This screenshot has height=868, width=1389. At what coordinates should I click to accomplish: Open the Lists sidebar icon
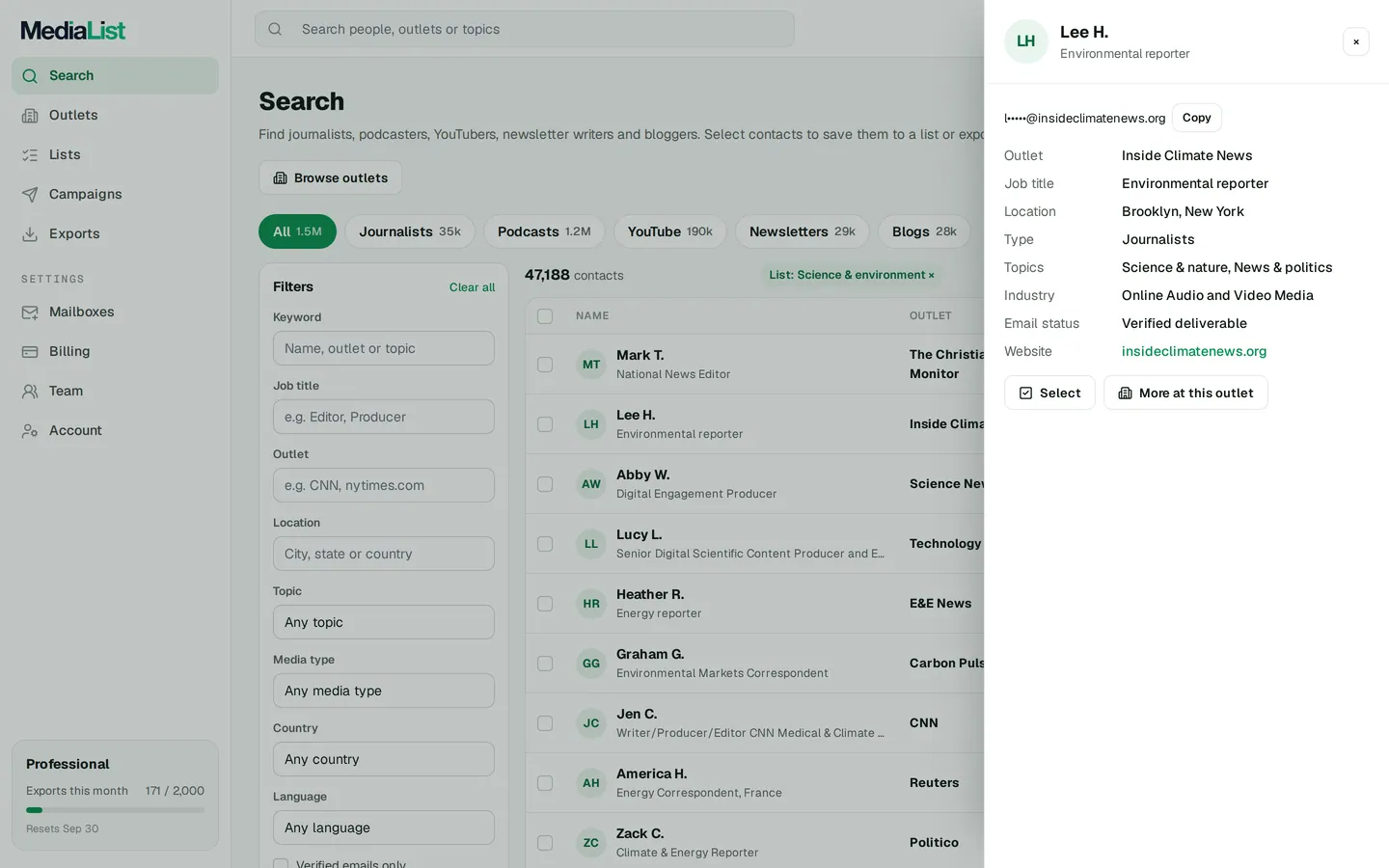pyautogui.click(x=30, y=155)
